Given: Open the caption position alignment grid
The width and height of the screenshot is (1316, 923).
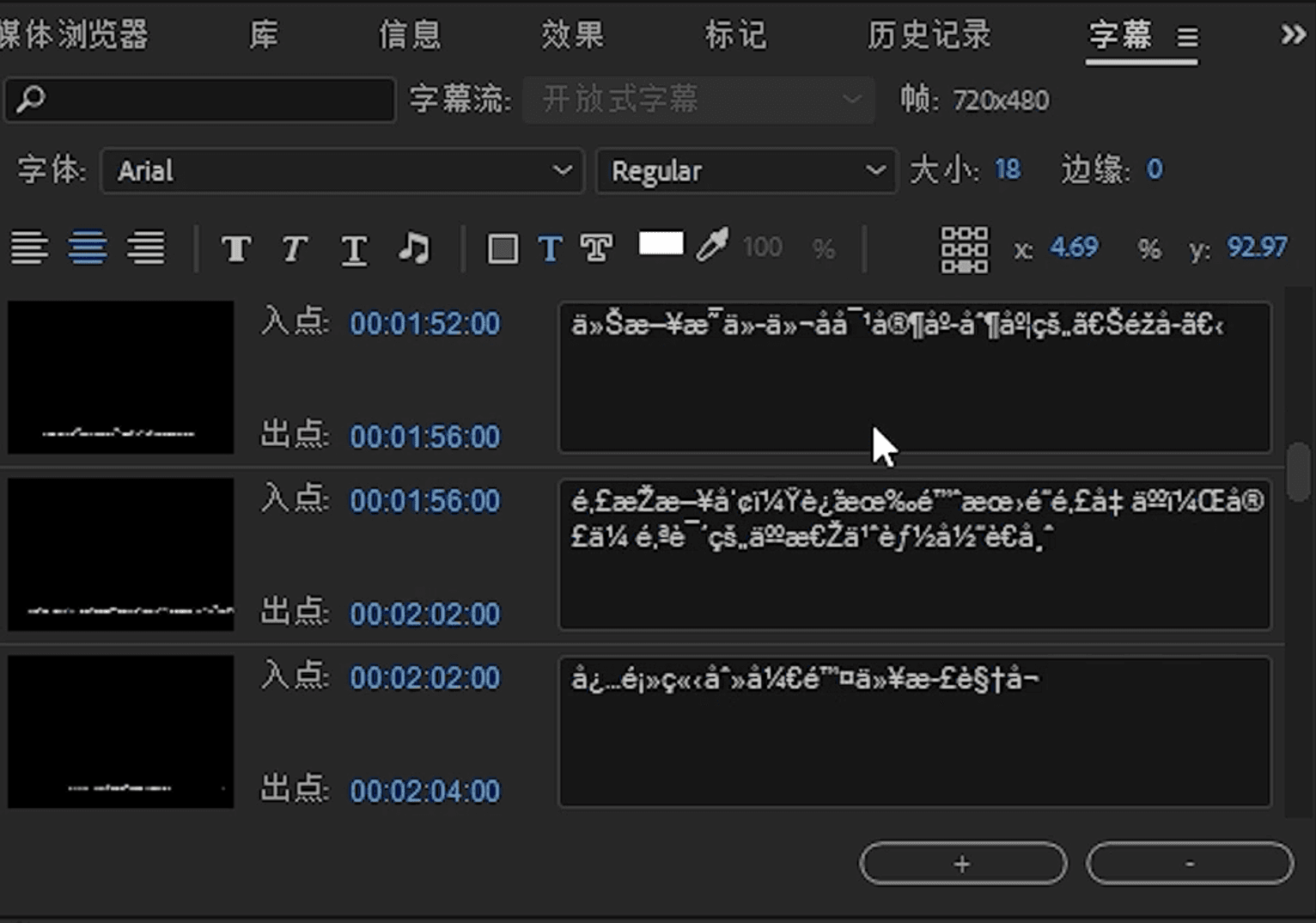Looking at the screenshot, I should [x=964, y=248].
